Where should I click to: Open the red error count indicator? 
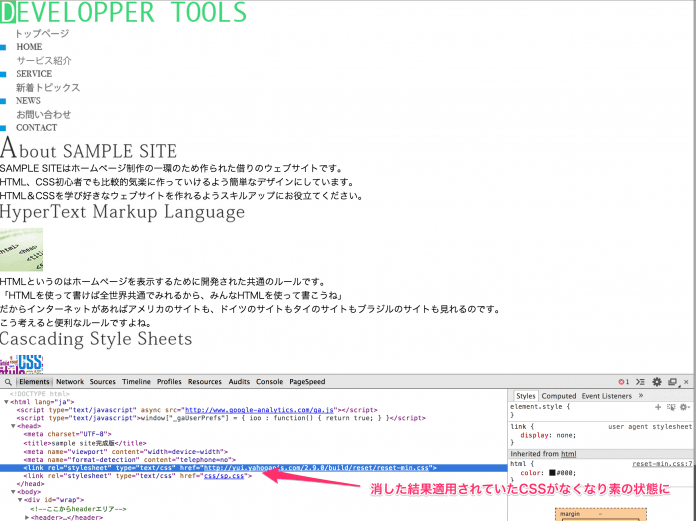(624, 382)
